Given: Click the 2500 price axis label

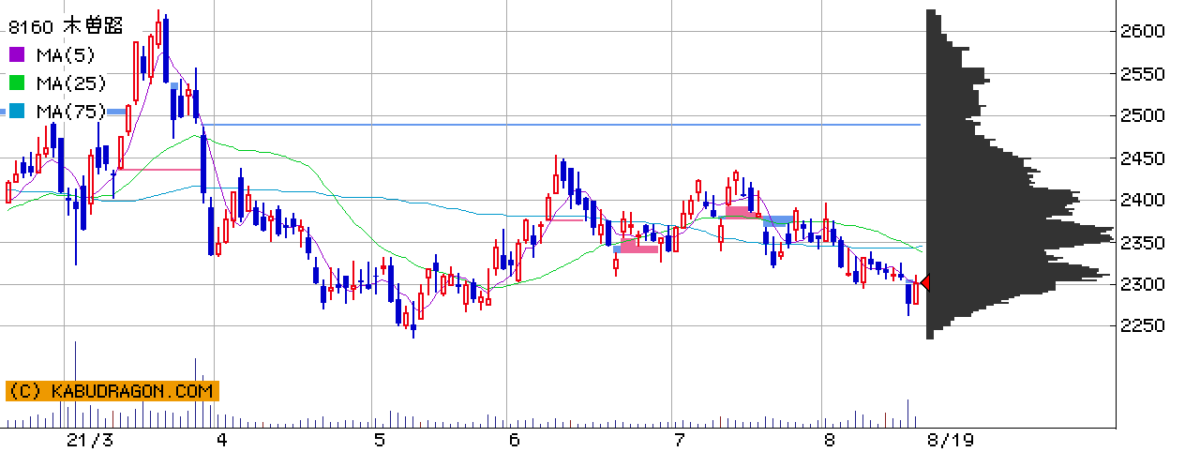Looking at the screenshot, I should pos(1142,116).
